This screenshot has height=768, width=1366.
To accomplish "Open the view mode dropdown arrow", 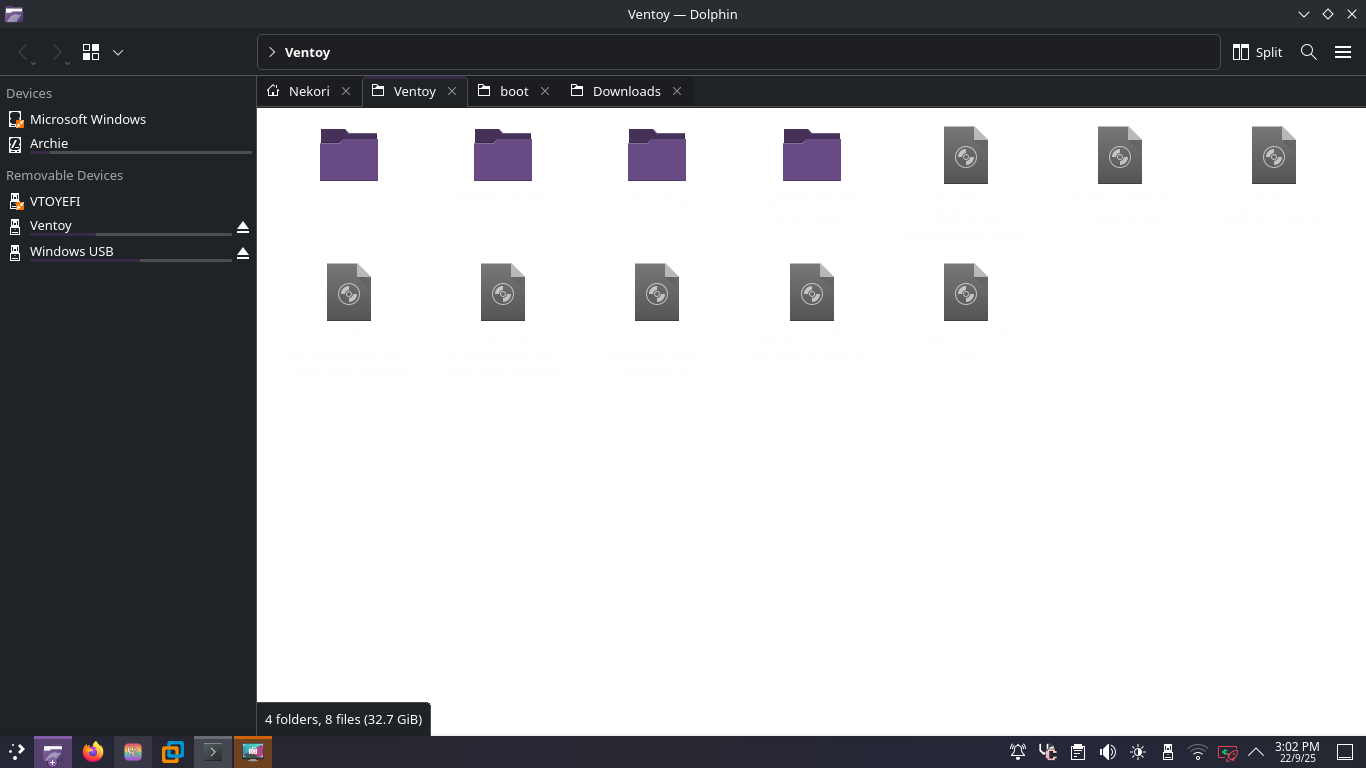I will 118,52.
